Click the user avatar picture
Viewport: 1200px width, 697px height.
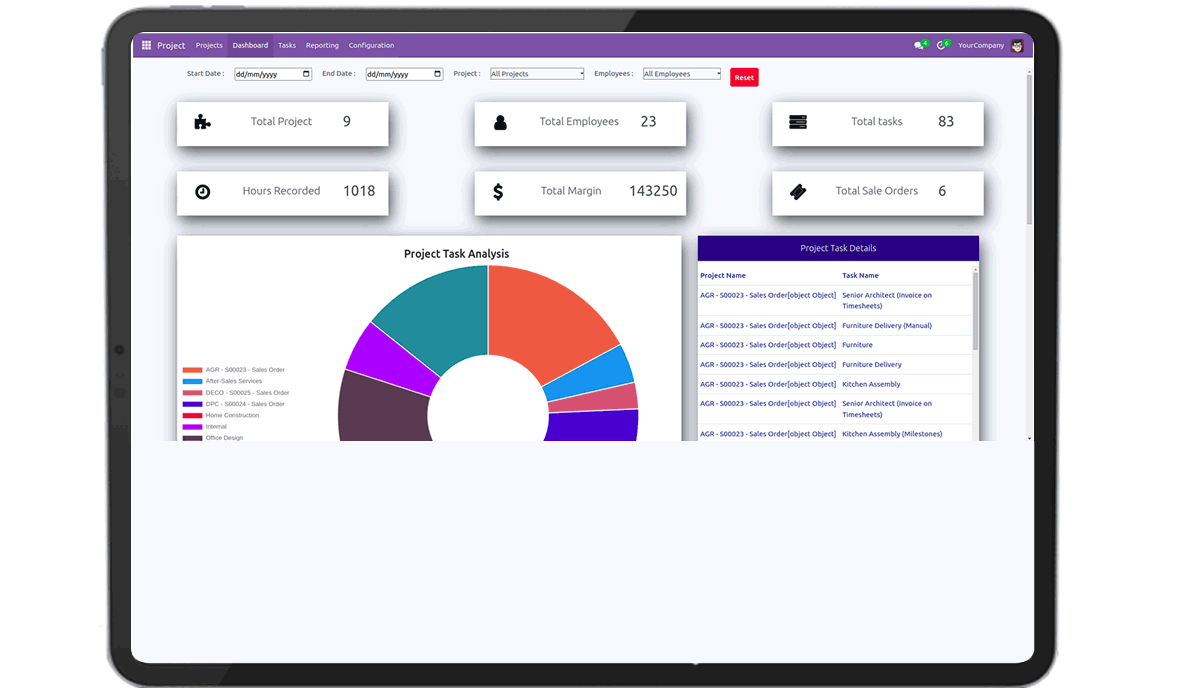coord(1017,45)
